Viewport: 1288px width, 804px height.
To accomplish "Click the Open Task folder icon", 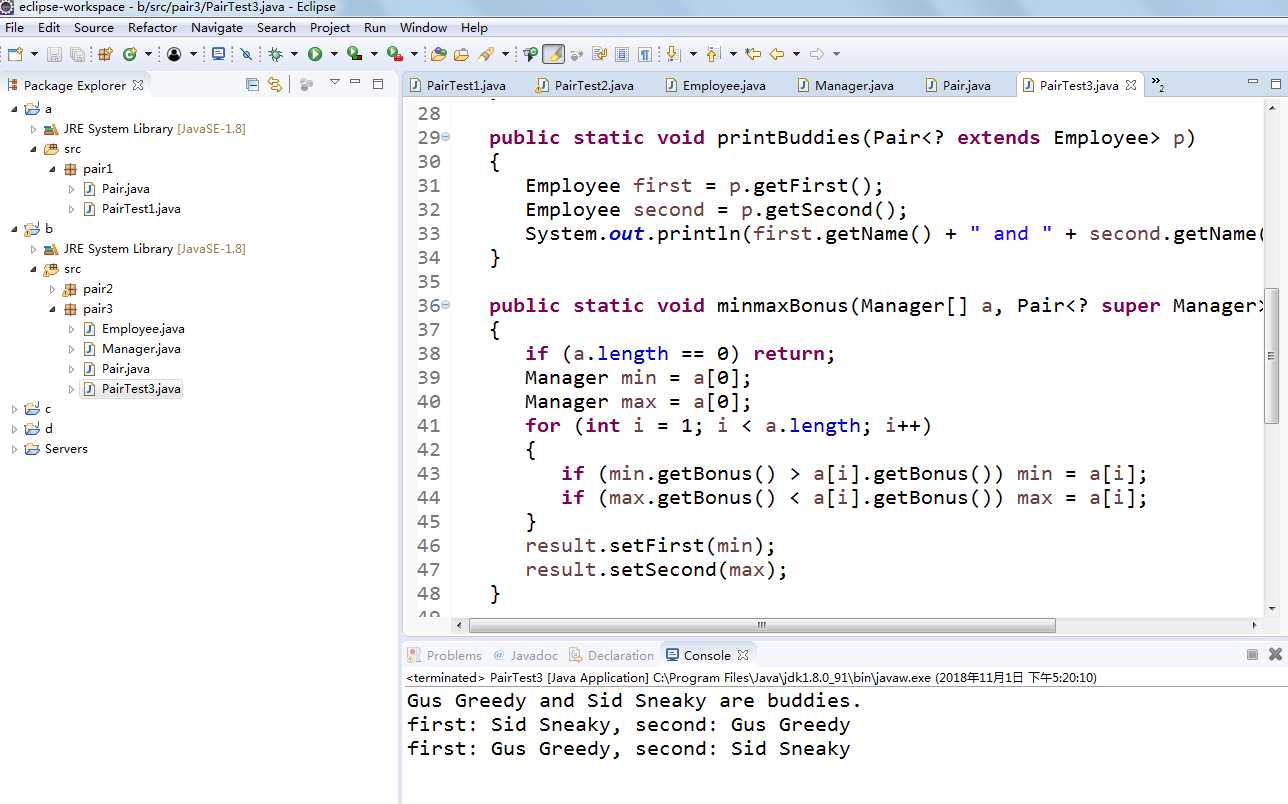I will click(461, 54).
